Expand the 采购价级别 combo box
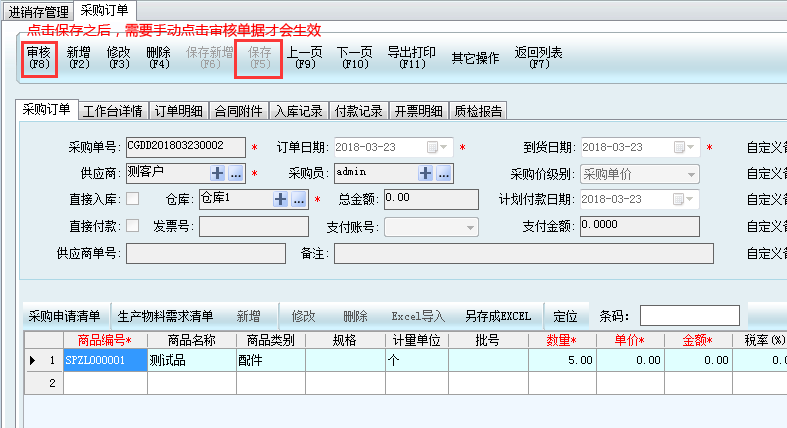Viewport: 787px width, 428px height. (x=689, y=173)
